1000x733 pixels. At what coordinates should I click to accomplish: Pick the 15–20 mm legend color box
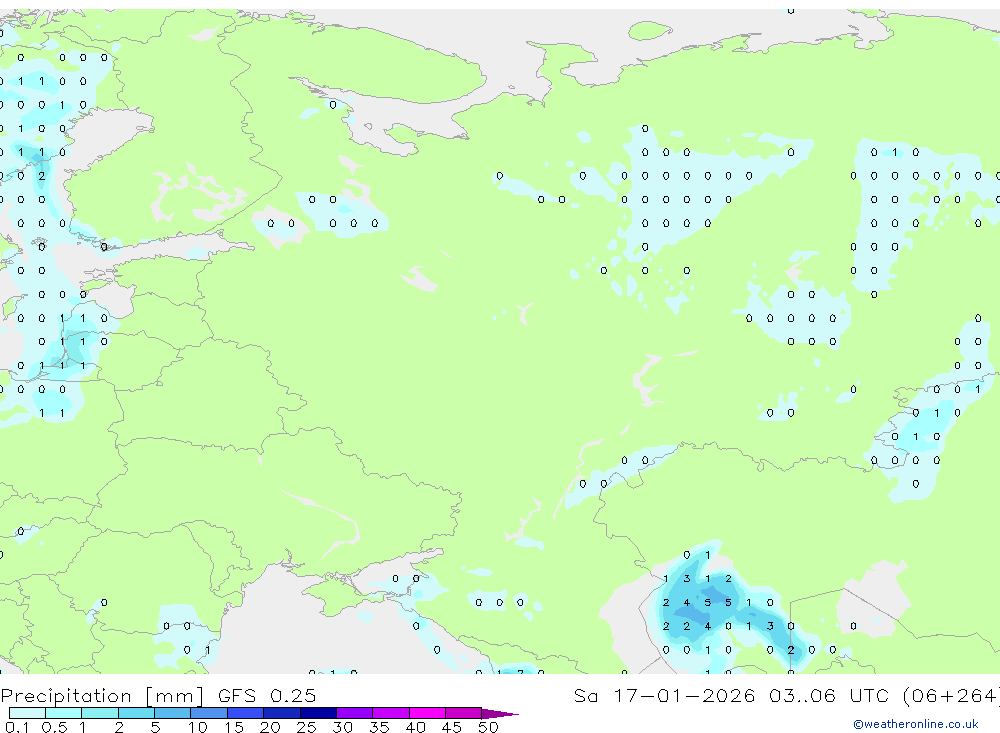246,713
